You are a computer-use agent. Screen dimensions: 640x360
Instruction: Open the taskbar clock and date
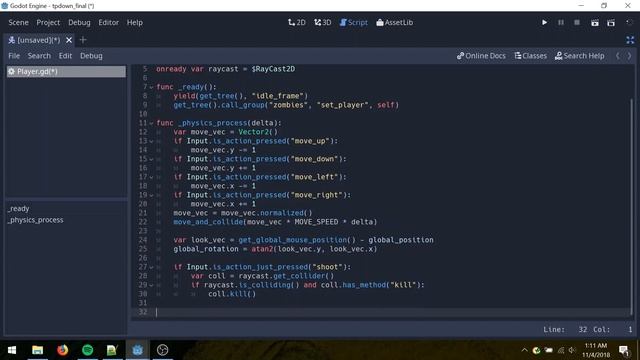click(x=596, y=350)
